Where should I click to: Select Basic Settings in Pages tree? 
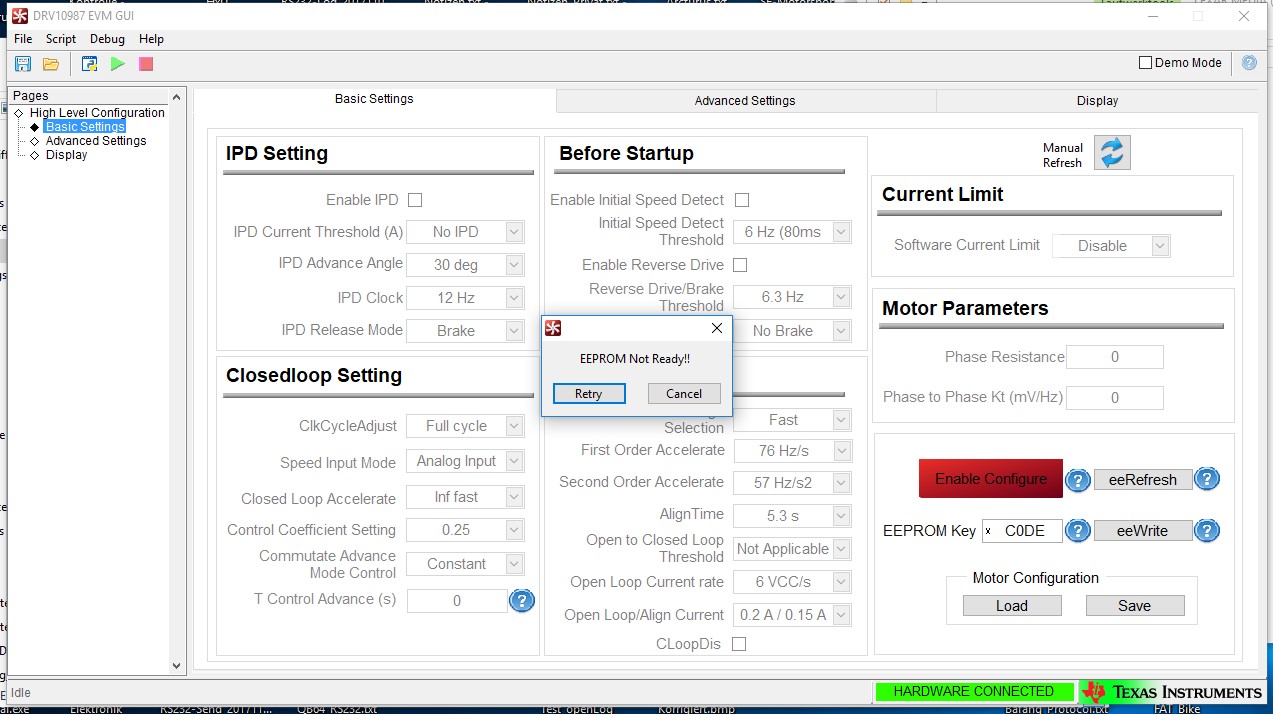[85, 127]
